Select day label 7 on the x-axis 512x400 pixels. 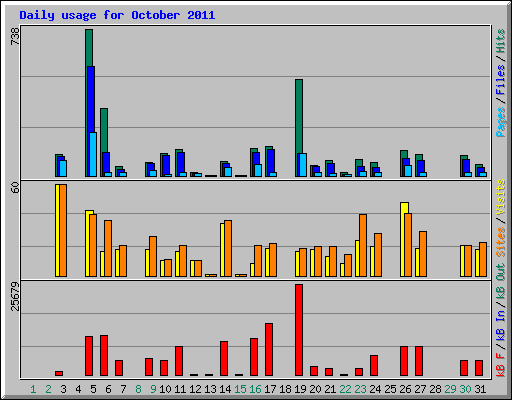tap(123, 389)
